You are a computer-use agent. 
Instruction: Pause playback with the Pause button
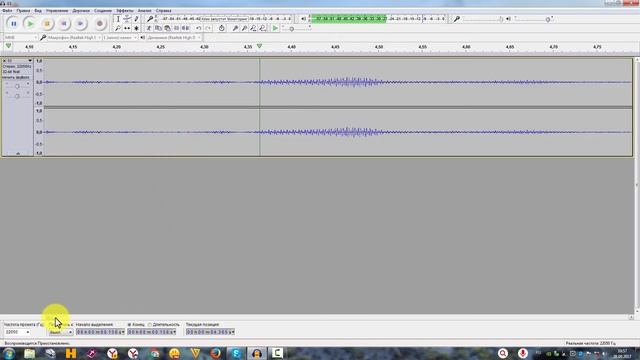click(13, 24)
